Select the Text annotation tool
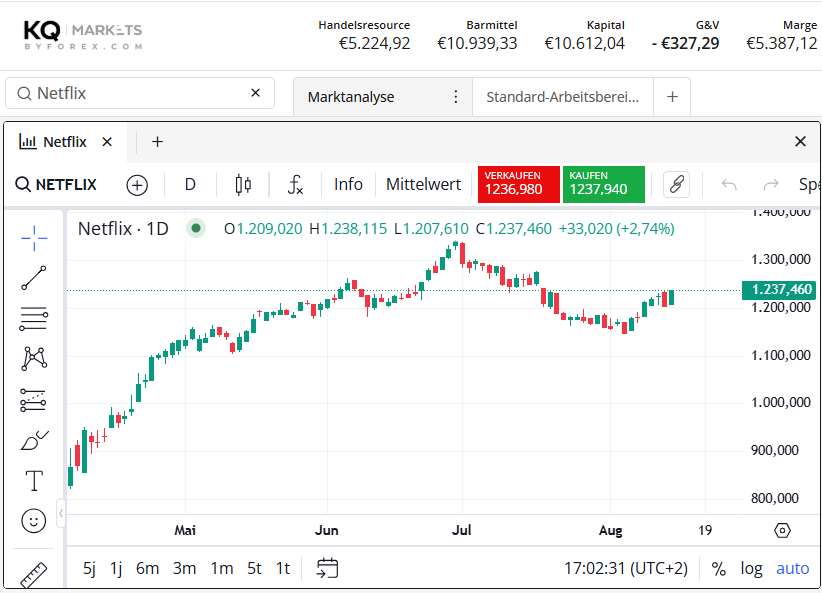Image resolution: width=822 pixels, height=593 pixels. tap(34, 480)
